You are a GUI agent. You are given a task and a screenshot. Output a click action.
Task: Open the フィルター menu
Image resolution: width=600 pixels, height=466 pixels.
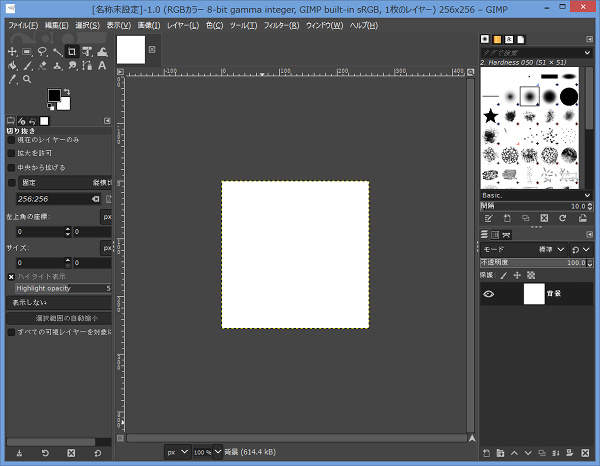(280, 24)
